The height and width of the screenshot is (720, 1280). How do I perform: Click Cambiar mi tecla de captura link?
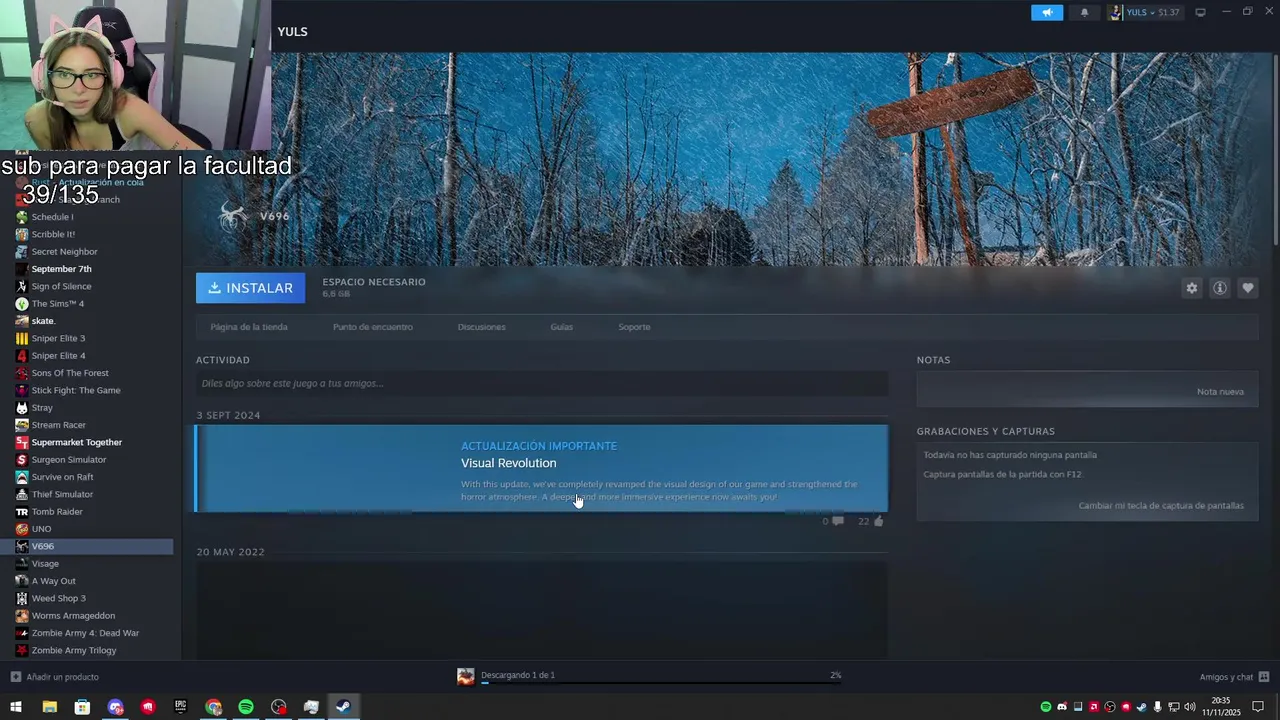tap(1161, 505)
